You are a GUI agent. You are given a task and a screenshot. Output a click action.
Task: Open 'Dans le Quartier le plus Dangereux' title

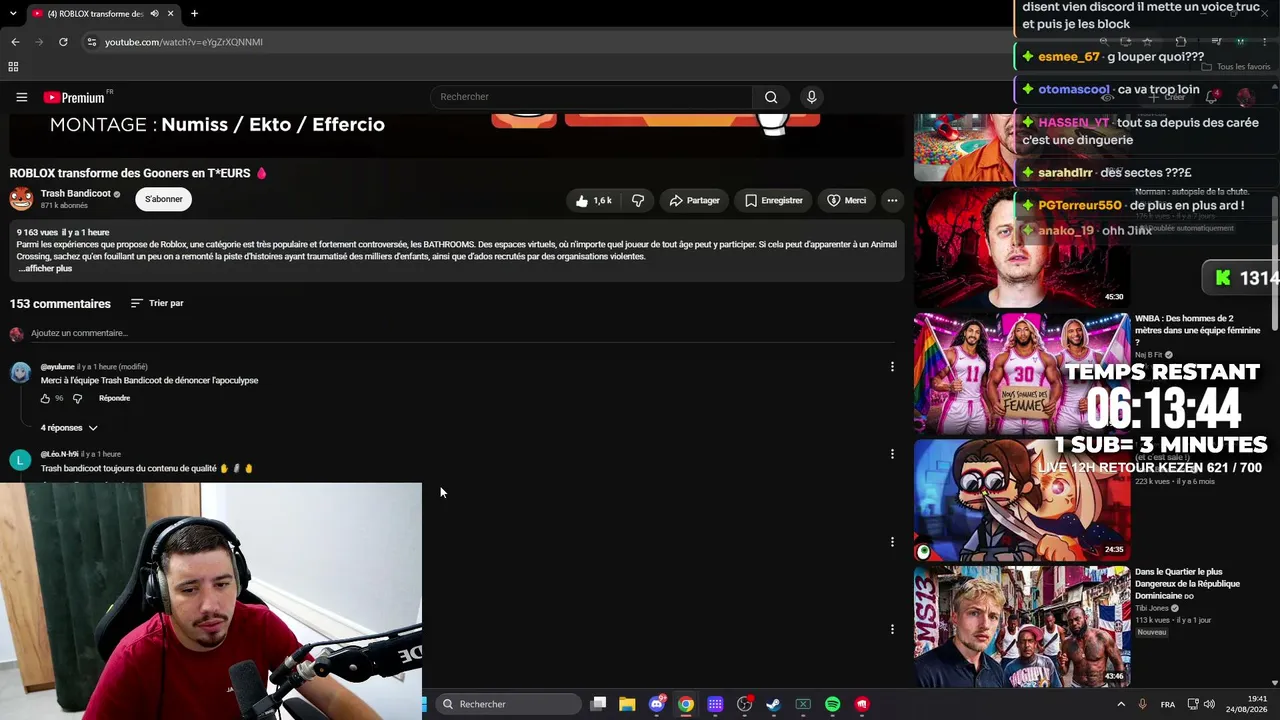1187,584
